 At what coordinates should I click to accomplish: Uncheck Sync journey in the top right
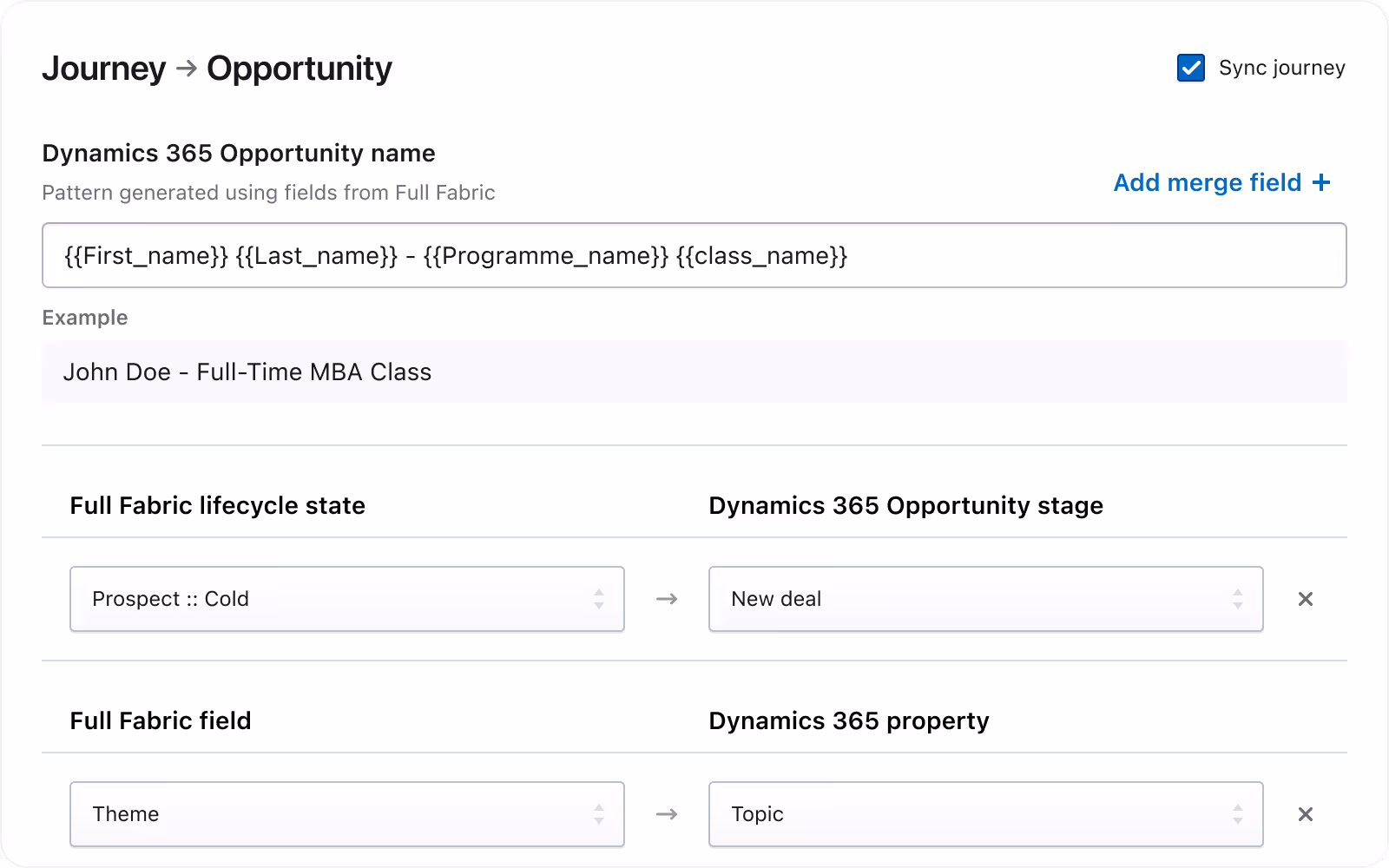1191,68
